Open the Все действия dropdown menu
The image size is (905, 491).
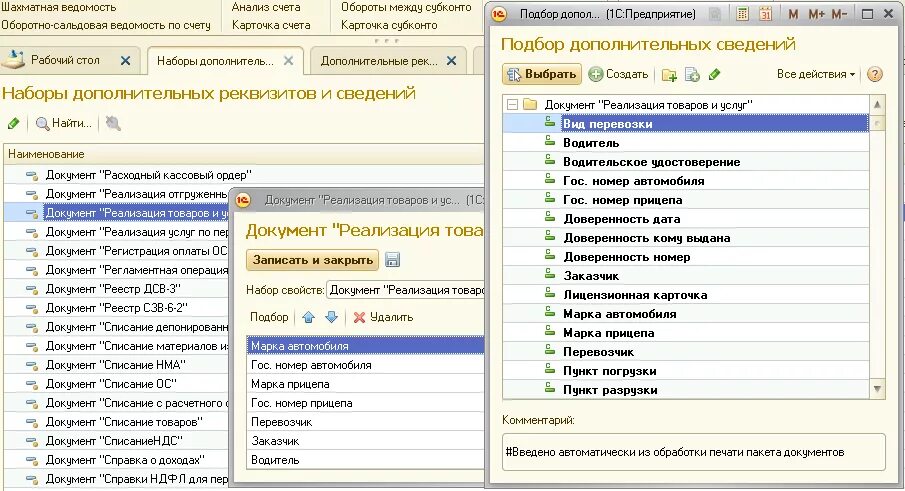816,74
